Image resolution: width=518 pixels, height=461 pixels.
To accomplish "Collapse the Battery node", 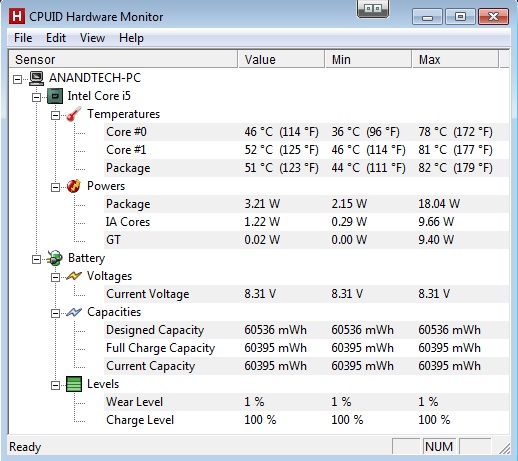I will click(x=36, y=259).
